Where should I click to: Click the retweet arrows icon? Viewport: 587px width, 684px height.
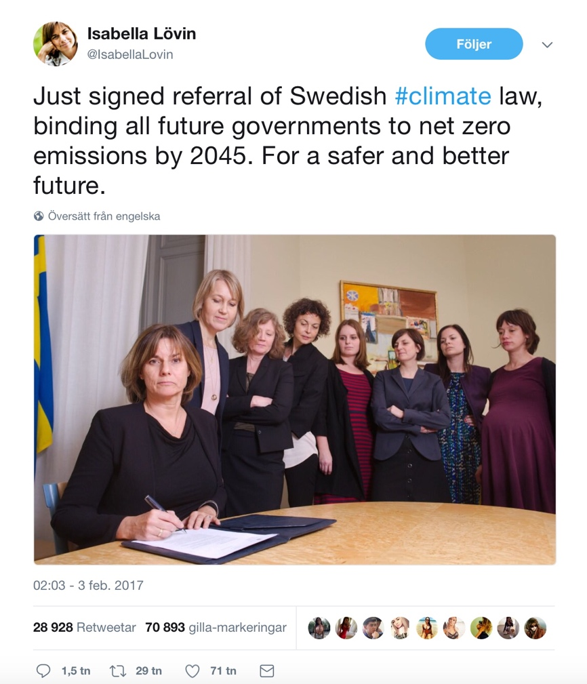pyautogui.click(x=118, y=670)
